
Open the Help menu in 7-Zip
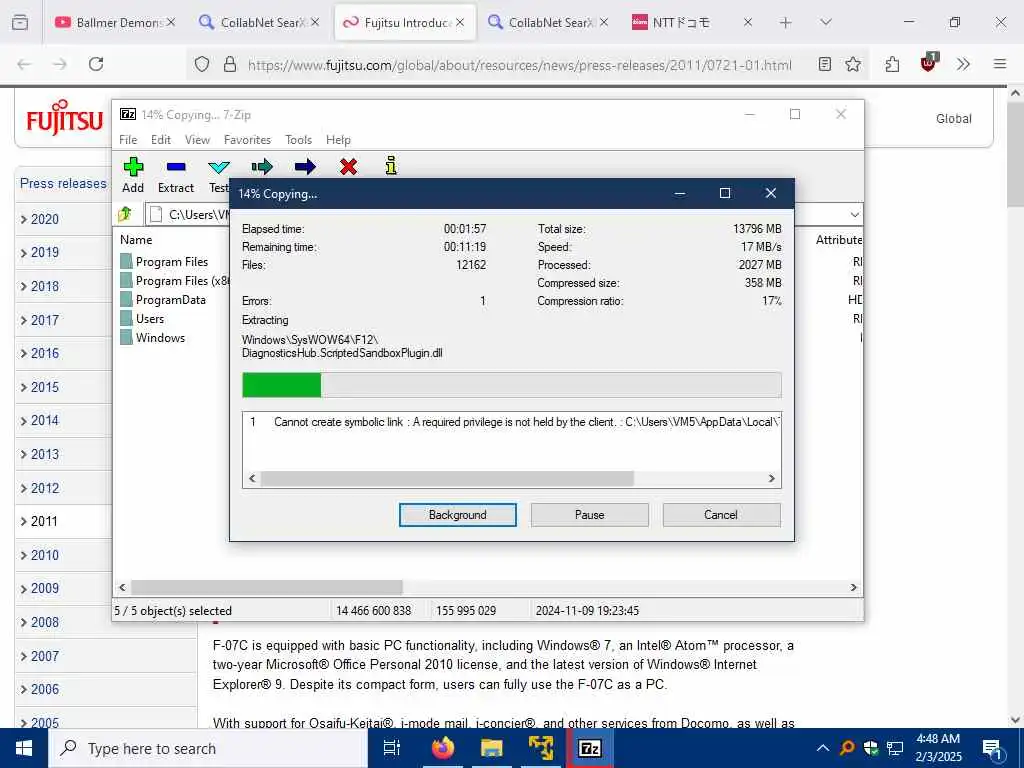(x=338, y=140)
